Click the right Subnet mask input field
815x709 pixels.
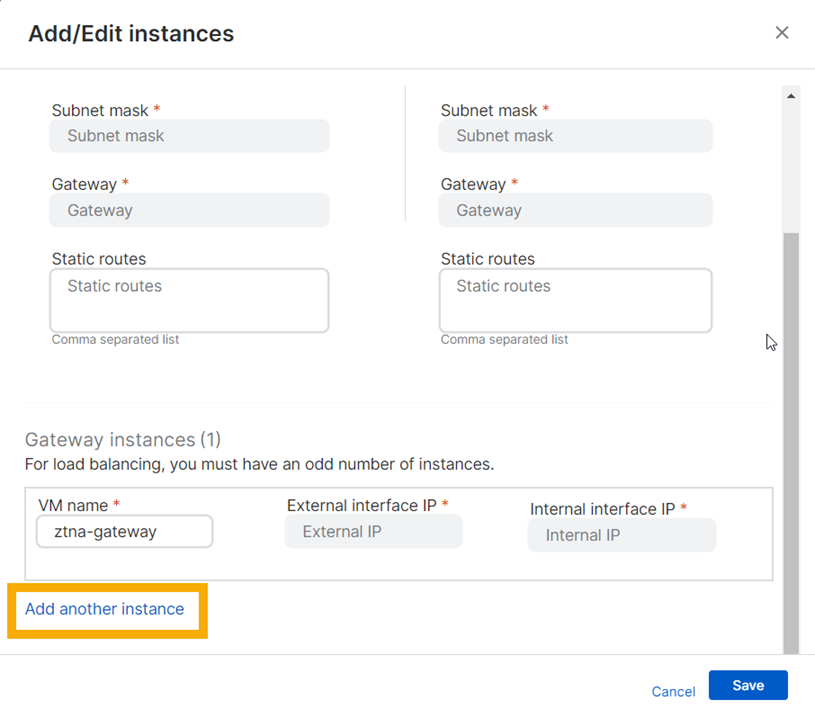click(x=575, y=136)
